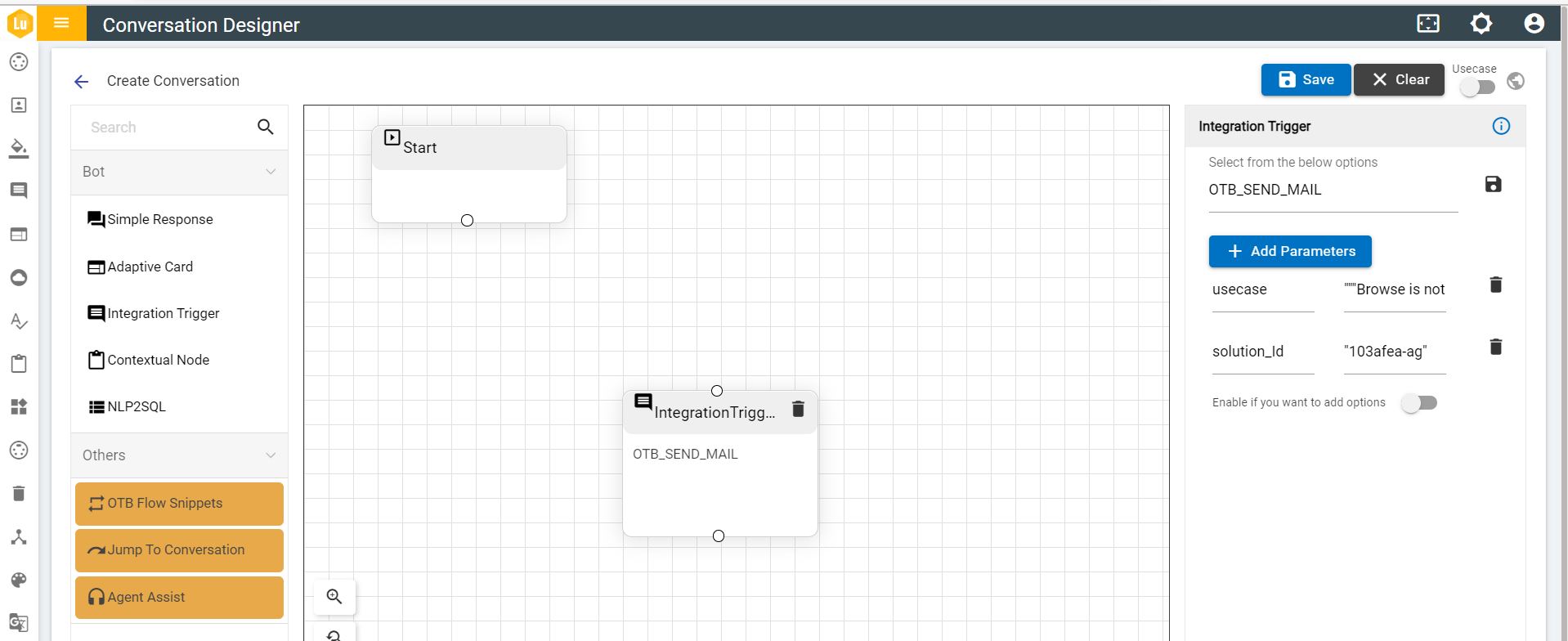Select Contextual Node from Bot list
1568x641 pixels.
click(x=158, y=360)
